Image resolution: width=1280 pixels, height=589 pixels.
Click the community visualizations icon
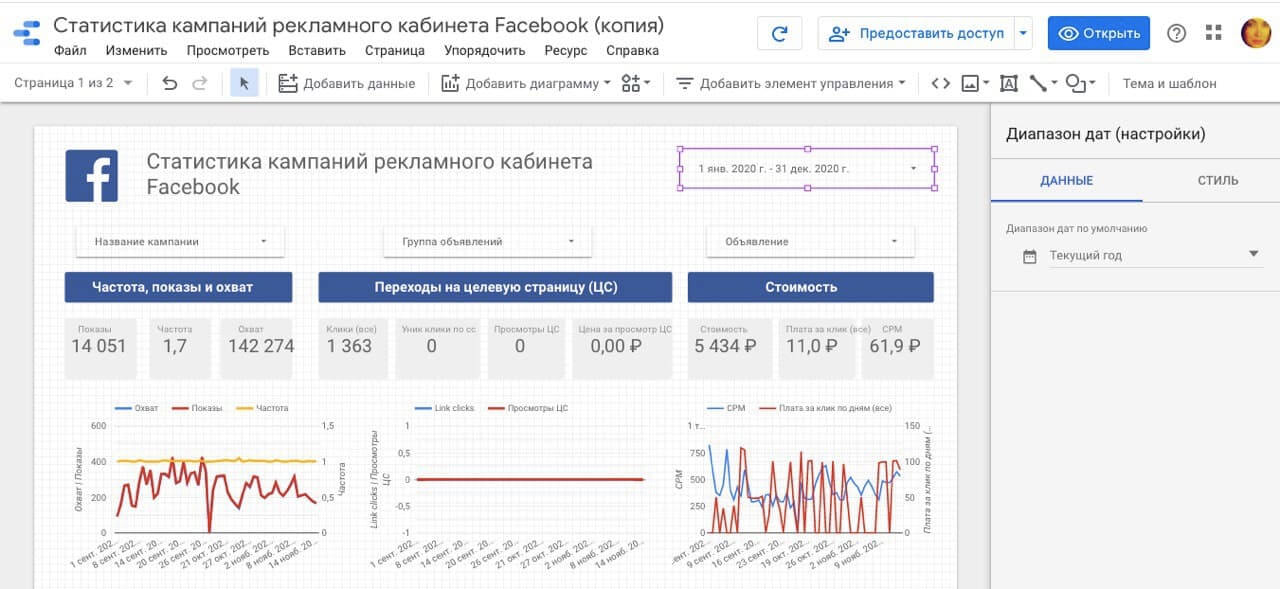(x=636, y=83)
